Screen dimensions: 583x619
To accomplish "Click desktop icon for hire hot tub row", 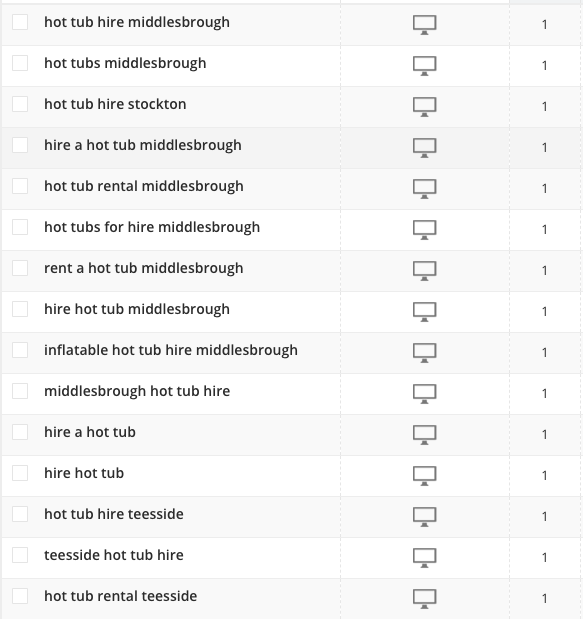I will click(424, 476).
